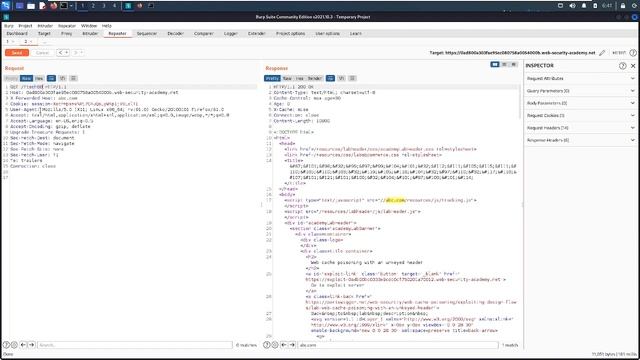Switch to the Decoder tab
Image resolution: width=640 pixels, height=360 pixels.
point(176,33)
